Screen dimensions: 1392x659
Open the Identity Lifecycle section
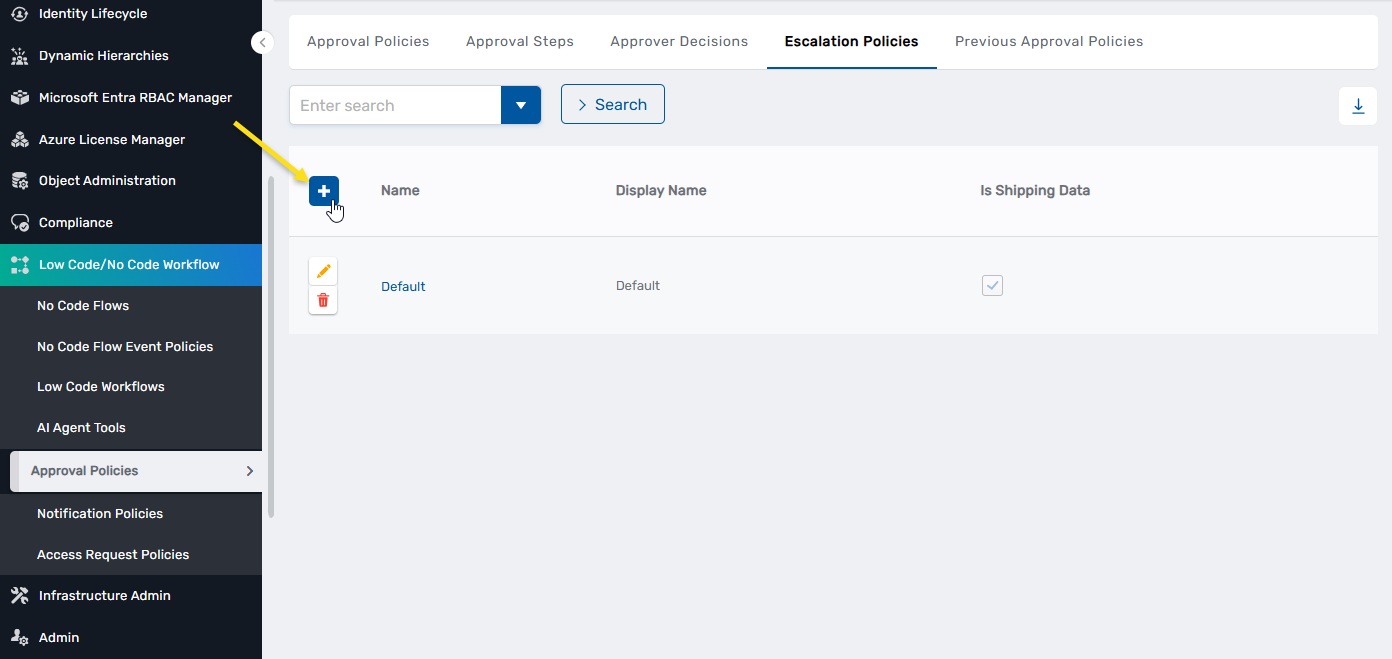92,14
